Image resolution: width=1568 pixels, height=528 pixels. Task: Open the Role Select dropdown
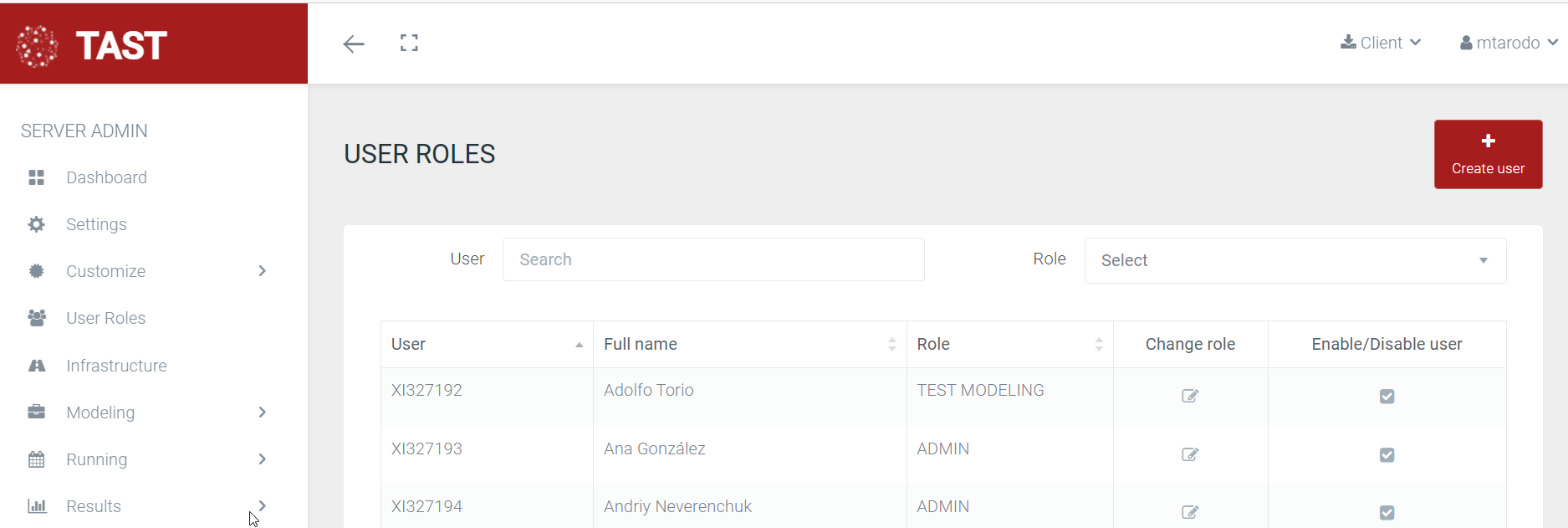coord(1295,260)
